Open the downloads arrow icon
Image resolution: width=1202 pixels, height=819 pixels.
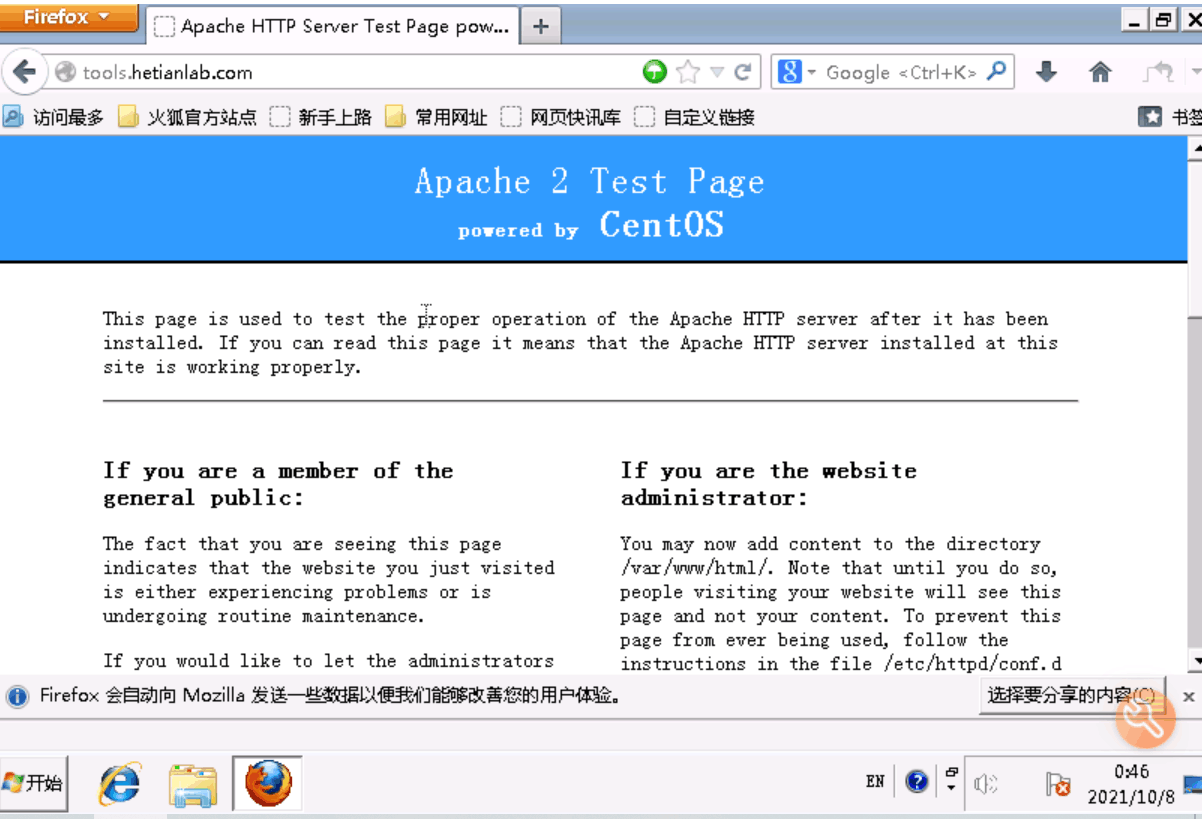click(x=1046, y=72)
